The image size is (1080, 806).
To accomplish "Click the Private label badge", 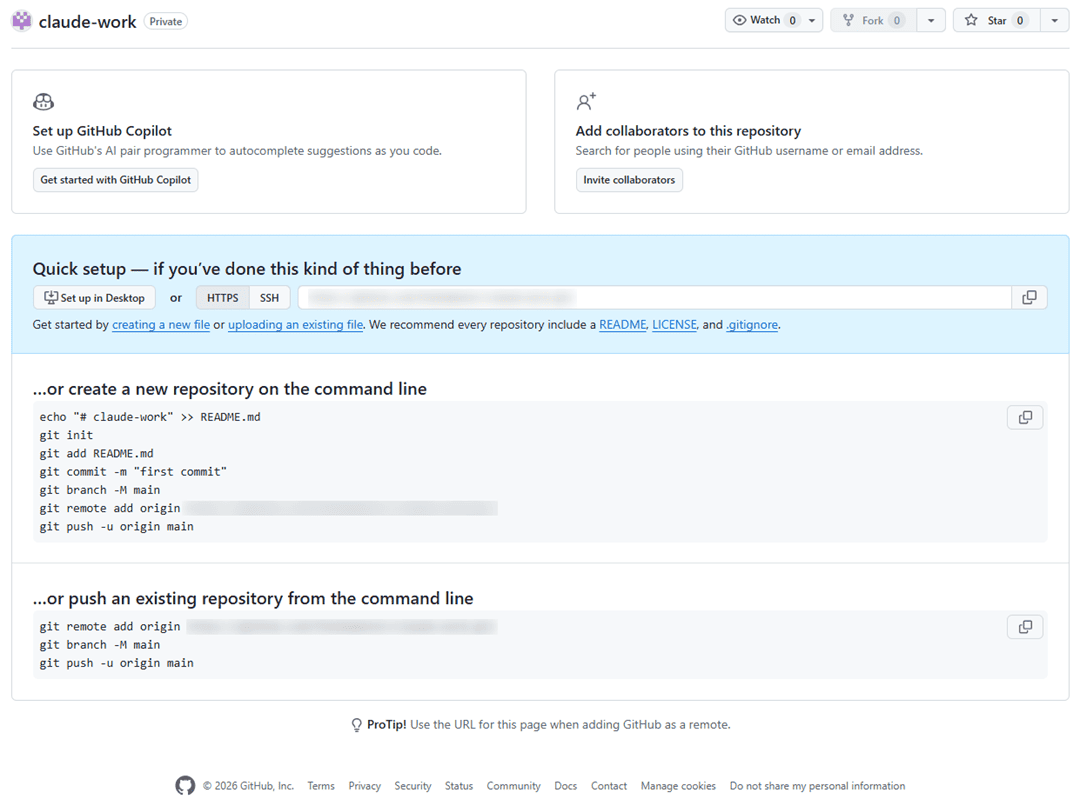I will click(166, 21).
